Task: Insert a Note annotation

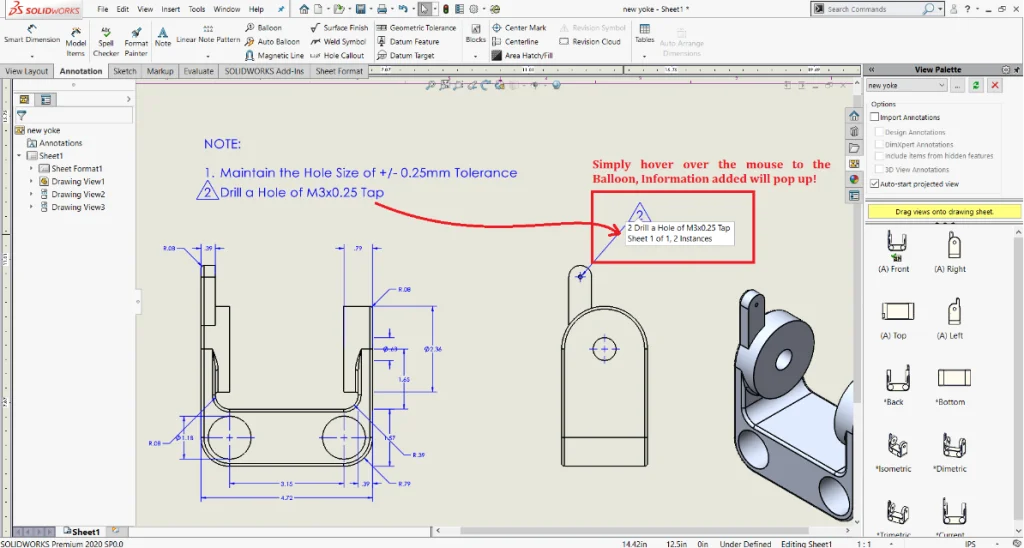Action: tap(162, 36)
